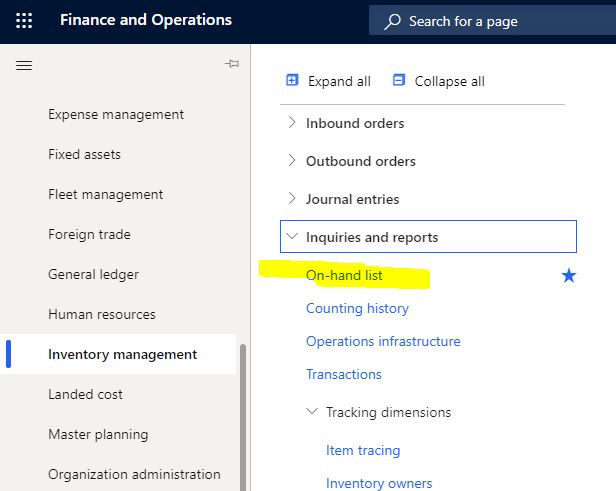The image size is (616, 491).
Task: Click the search magnifier icon
Action: click(x=392, y=21)
